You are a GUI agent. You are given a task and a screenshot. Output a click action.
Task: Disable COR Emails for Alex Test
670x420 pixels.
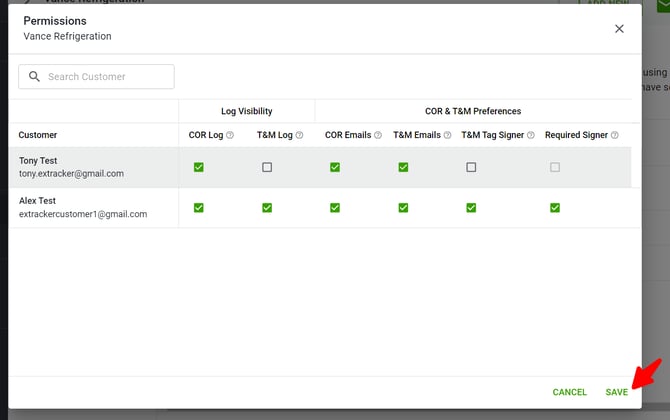coord(335,208)
